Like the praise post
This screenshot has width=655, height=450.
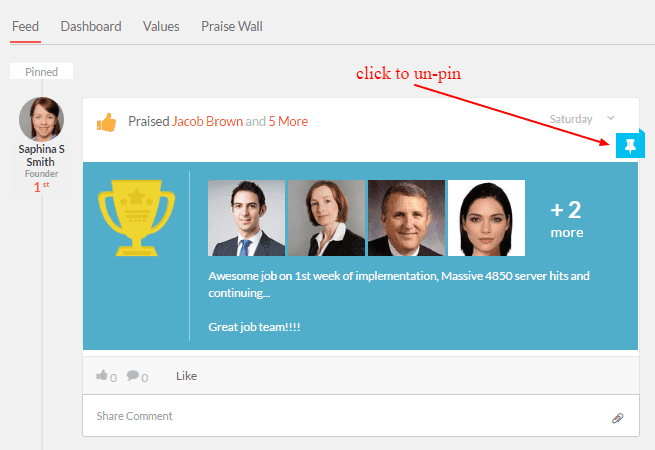186,376
